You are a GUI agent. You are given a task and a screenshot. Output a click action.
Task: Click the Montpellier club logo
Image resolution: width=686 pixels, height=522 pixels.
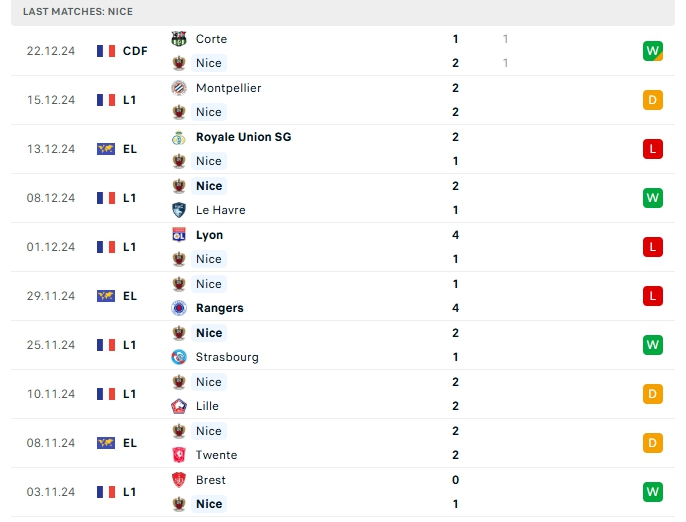(x=180, y=88)
